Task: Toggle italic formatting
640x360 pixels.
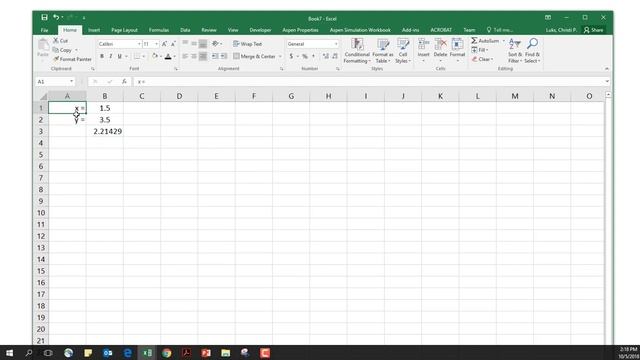Action: [x=111, y=56]
